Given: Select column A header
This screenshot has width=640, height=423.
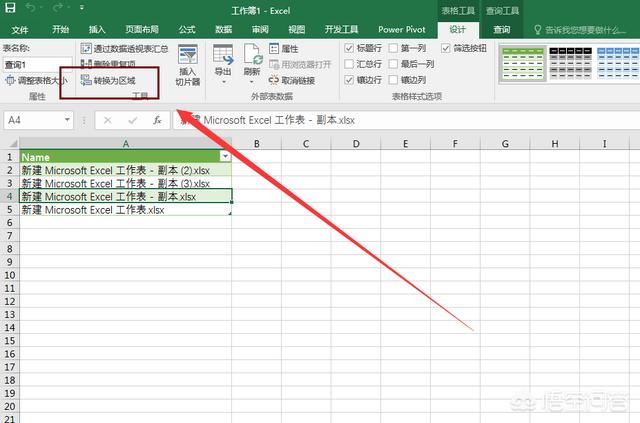Looking at the screenshot, I should [x=126, y=143].
